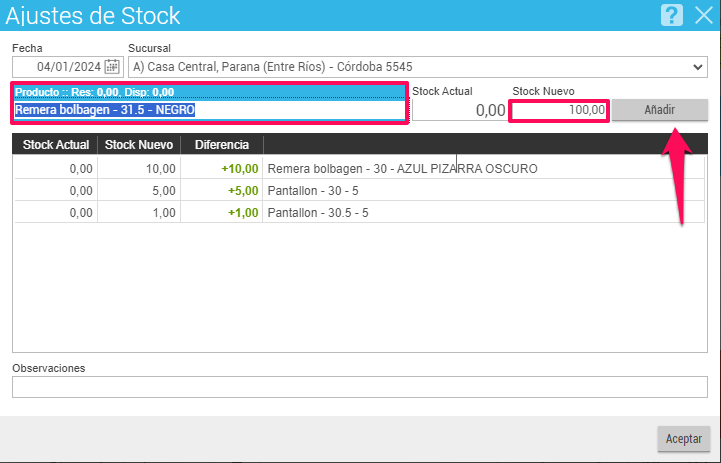Click the Aceptar button

coord(684,439)
